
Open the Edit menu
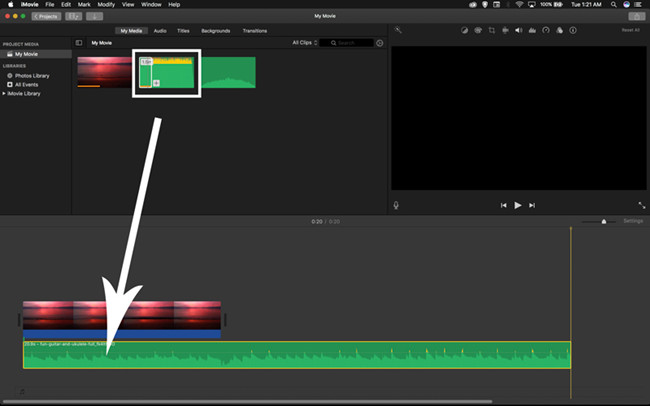click(66, 5)
